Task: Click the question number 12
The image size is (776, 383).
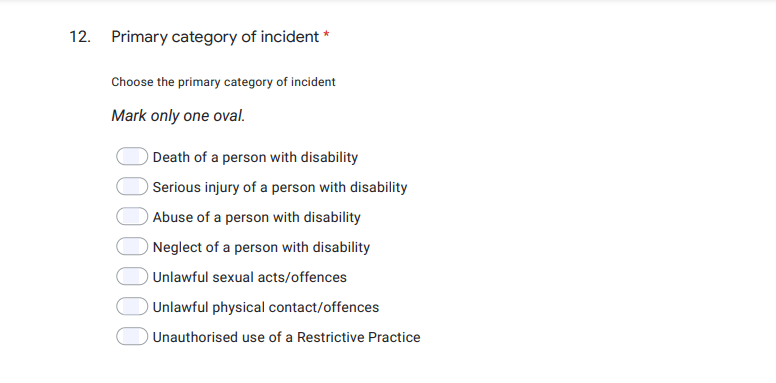Action: [80, 37]
